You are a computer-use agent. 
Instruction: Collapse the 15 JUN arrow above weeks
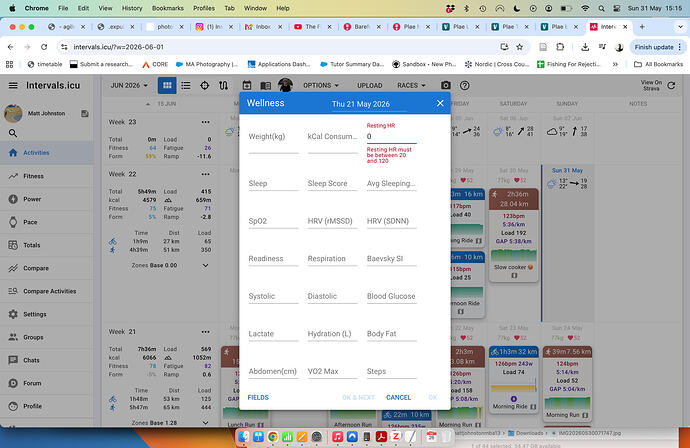pyautogui.click(x=148, y=104)
